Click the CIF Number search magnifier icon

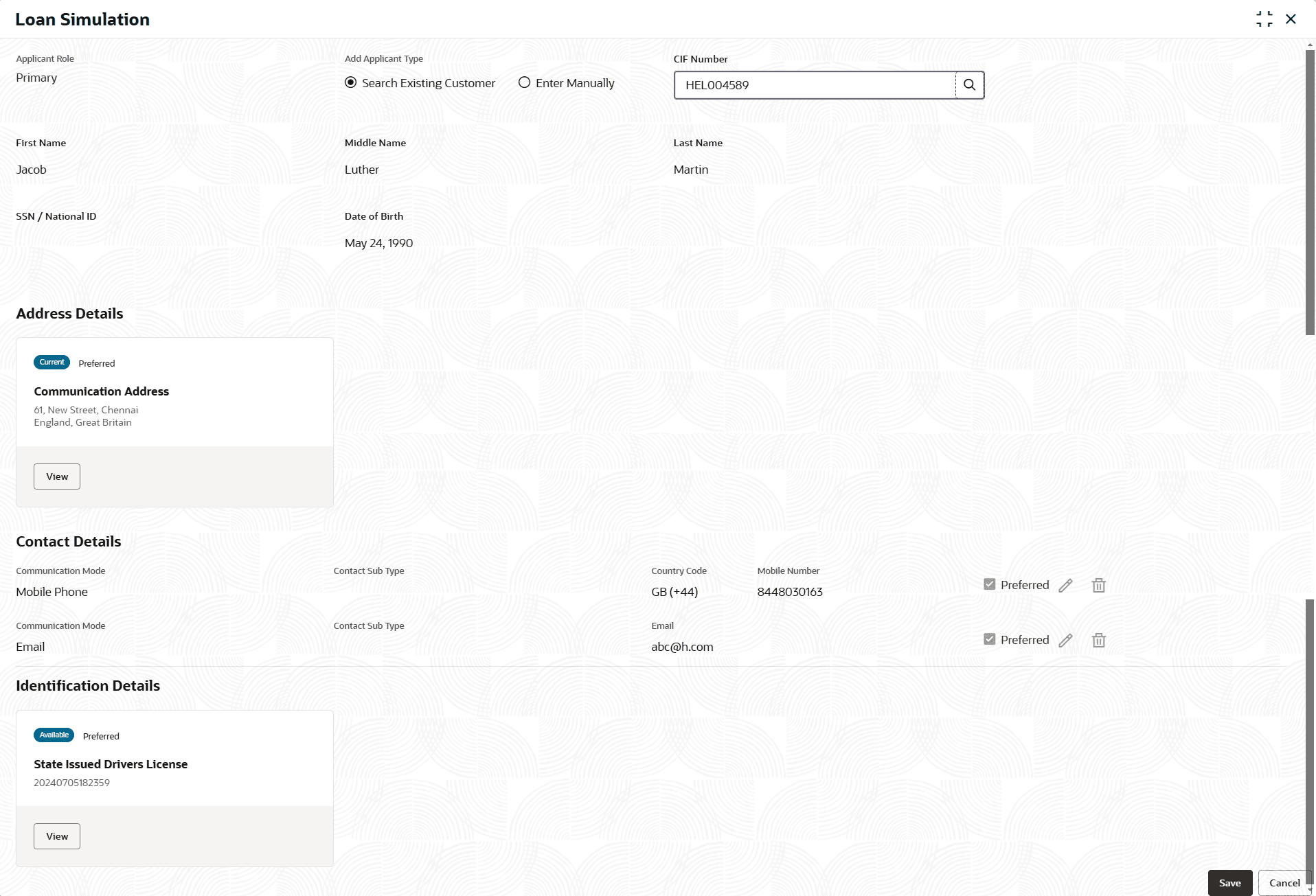[969, 85]
